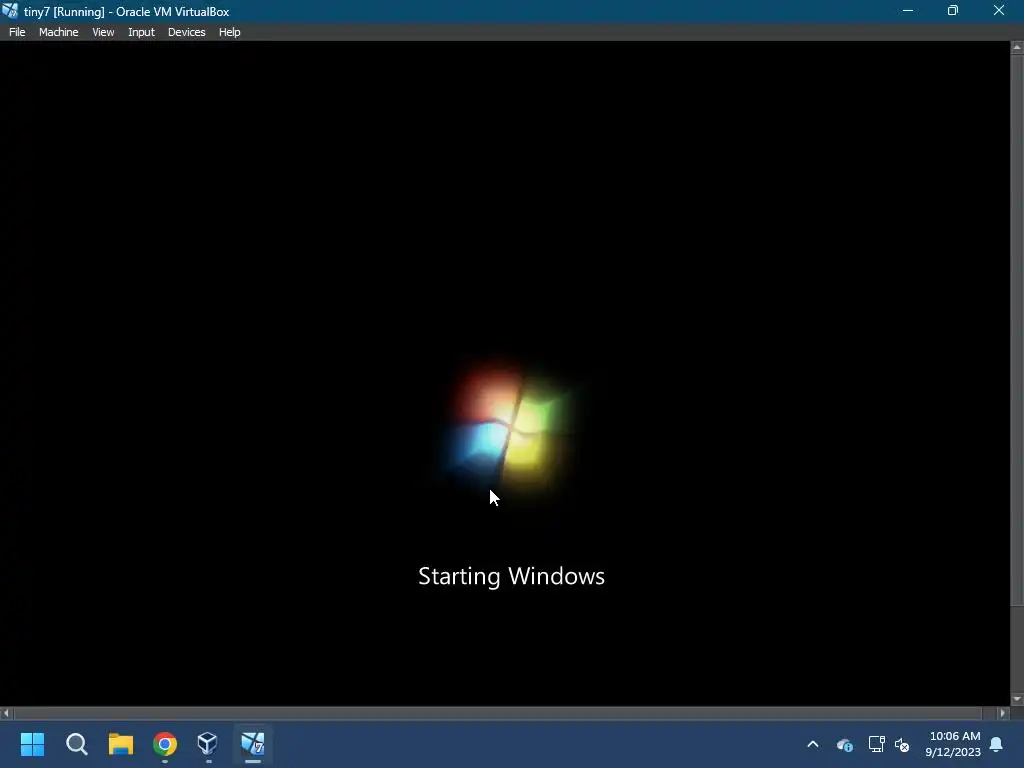The height and width of the screenshot is (768, 1024).
Task: Open the Machine menu
Action: [x=58, y=32]
